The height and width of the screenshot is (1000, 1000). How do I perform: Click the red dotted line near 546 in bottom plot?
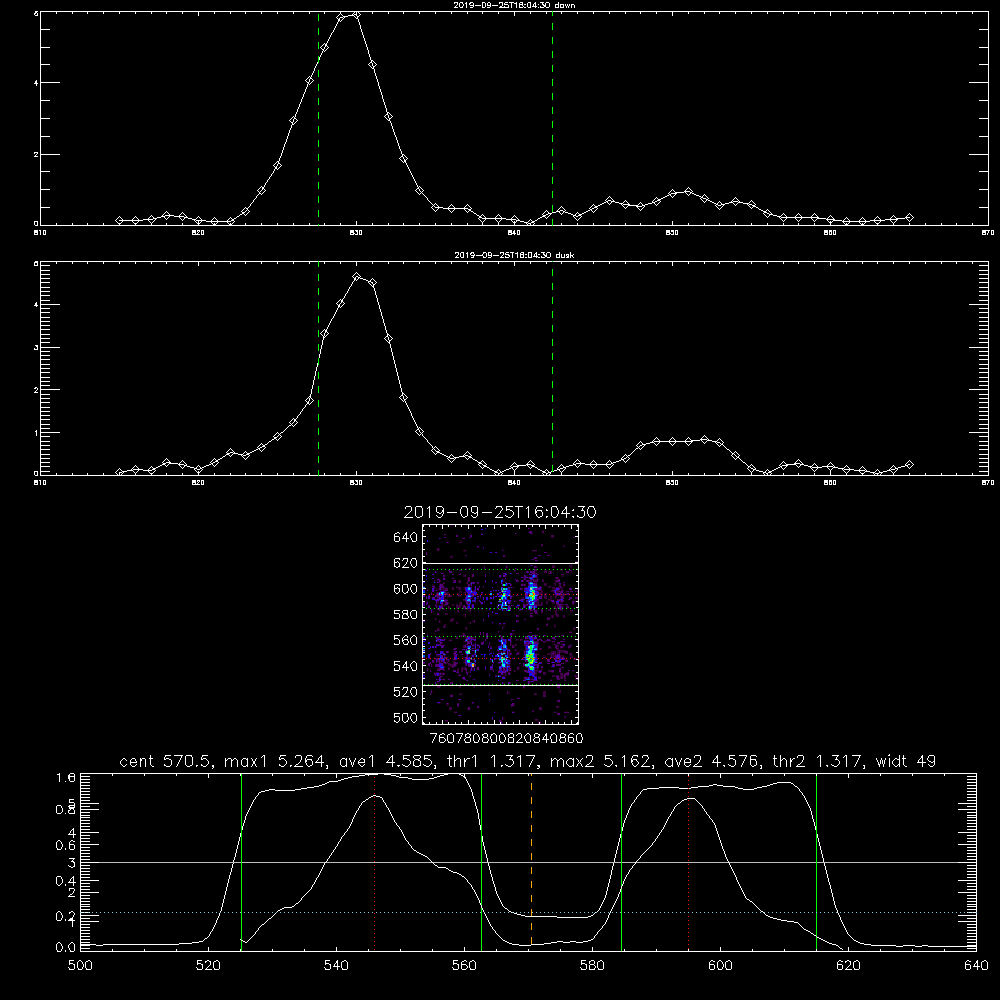point(374,861)
